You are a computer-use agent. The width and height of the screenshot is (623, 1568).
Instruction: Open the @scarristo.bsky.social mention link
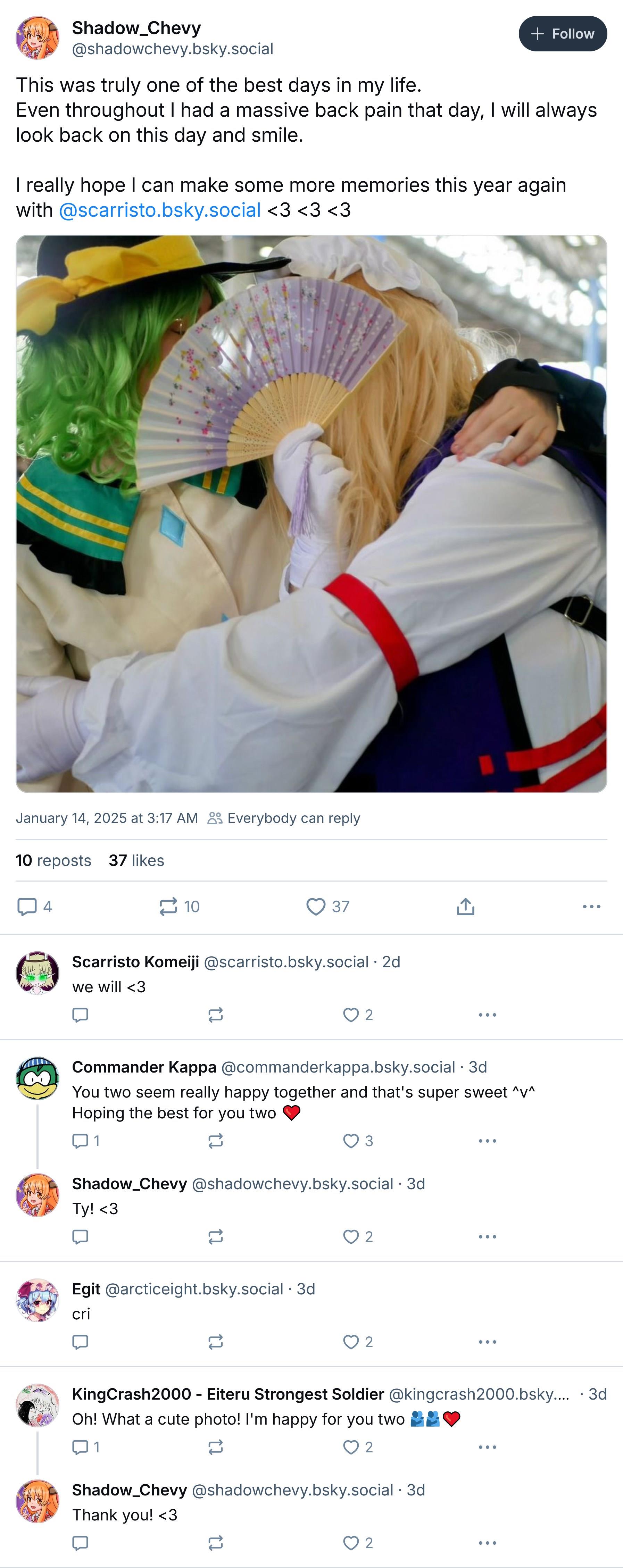point(159,210)
